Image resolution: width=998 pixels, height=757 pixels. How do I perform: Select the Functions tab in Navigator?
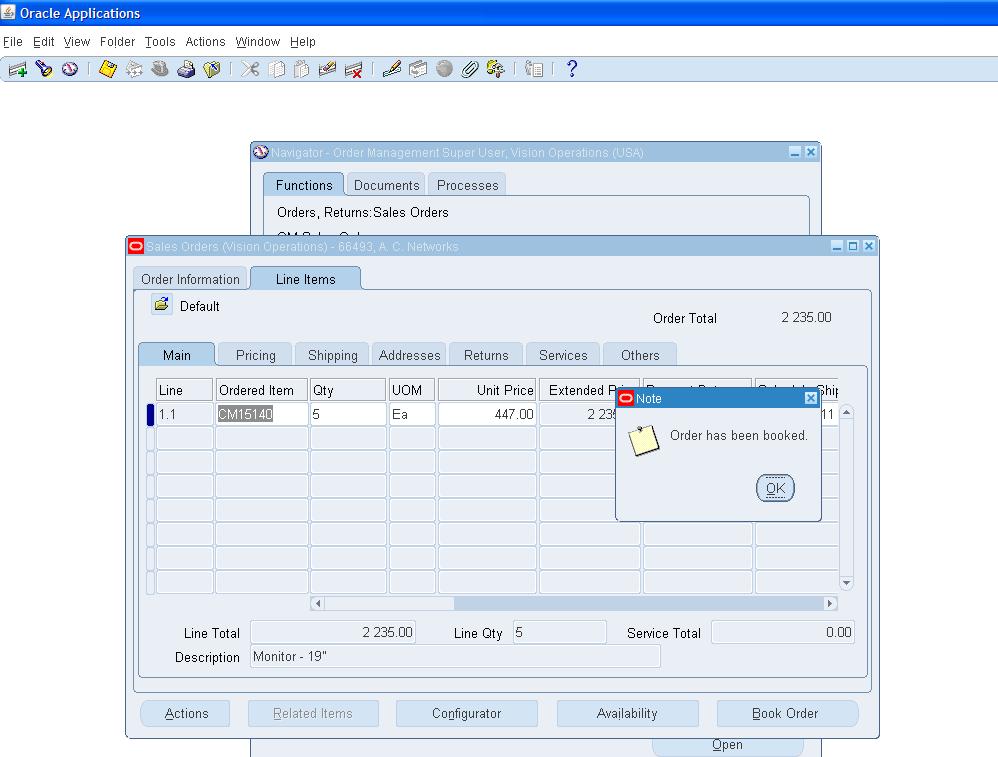pos(304,185)
